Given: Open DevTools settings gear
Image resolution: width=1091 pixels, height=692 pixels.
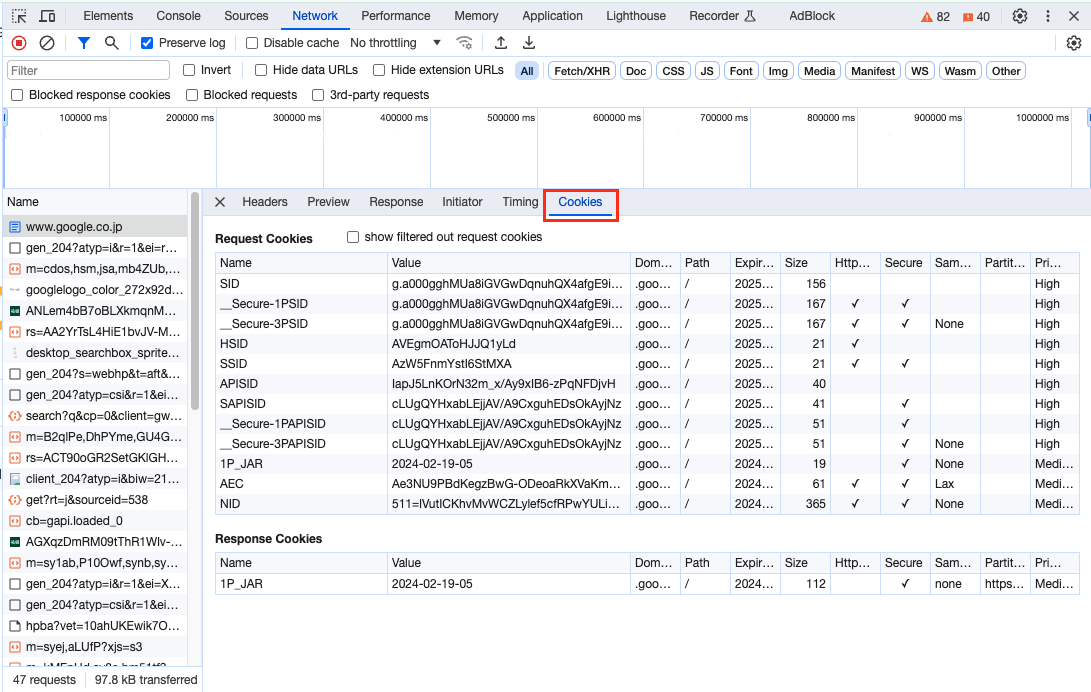Looking at the screenshot, I should (1020, 16).
